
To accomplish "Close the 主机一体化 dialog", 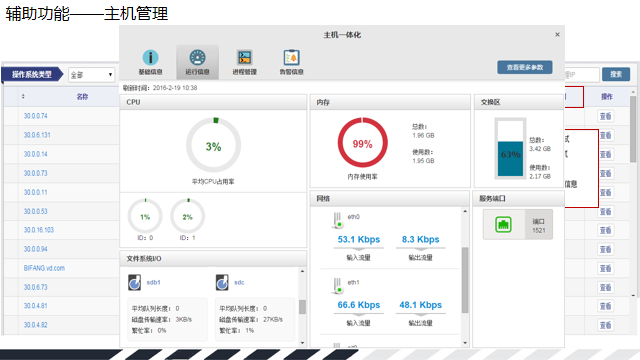I will tap(557, 35).
